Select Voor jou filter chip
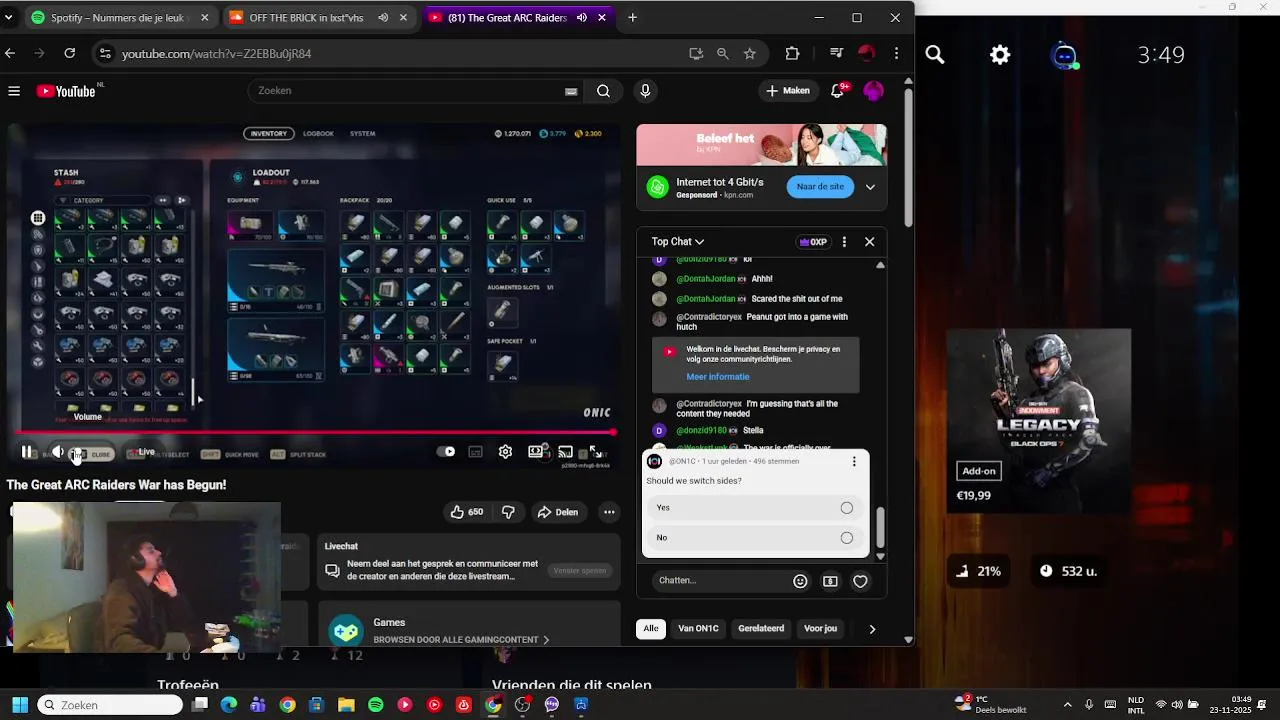Image resolution: width=1280 pixels, height=720 pixels. click(820, 629)
